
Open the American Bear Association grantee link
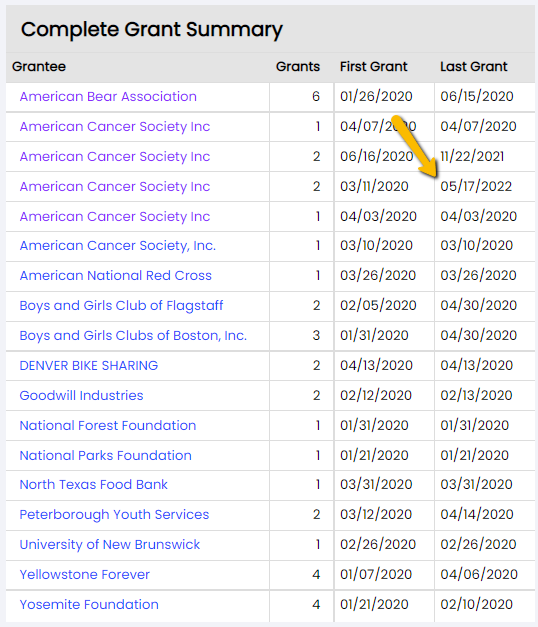pos(108,96)
